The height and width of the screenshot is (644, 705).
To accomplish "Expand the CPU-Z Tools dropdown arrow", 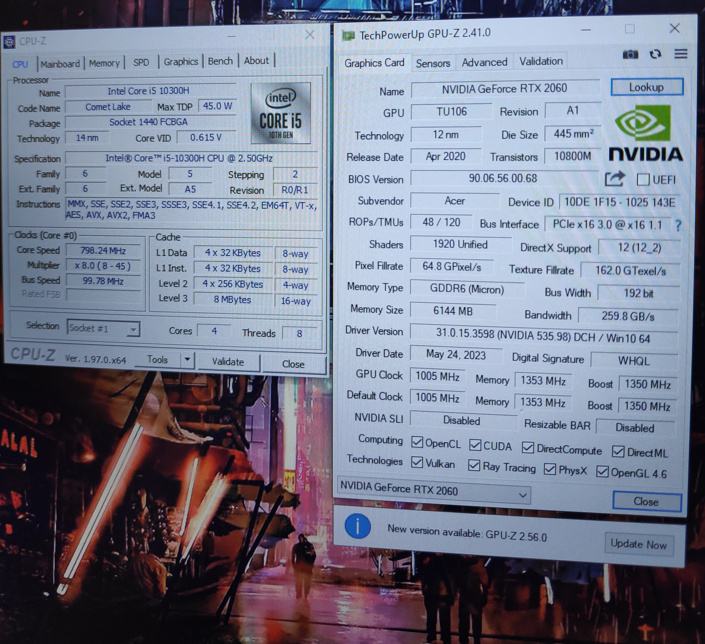I will point(187,360).
